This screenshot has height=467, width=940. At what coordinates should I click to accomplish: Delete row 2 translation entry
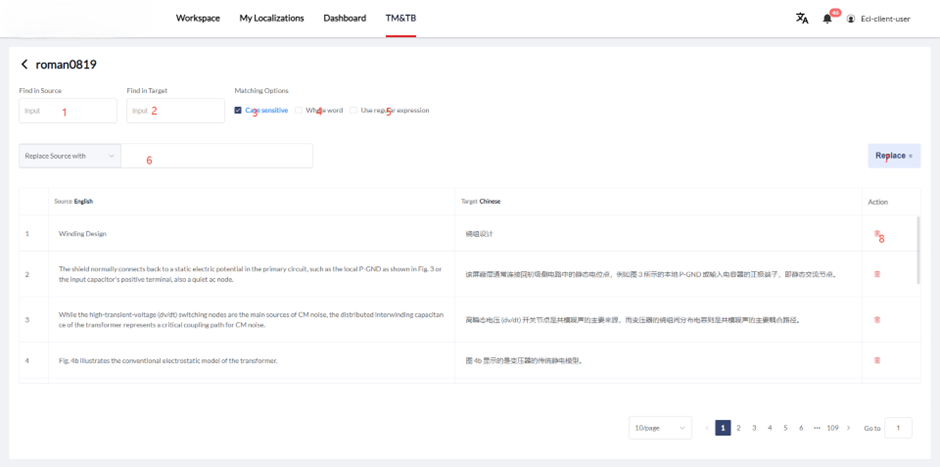click(877, 274)
